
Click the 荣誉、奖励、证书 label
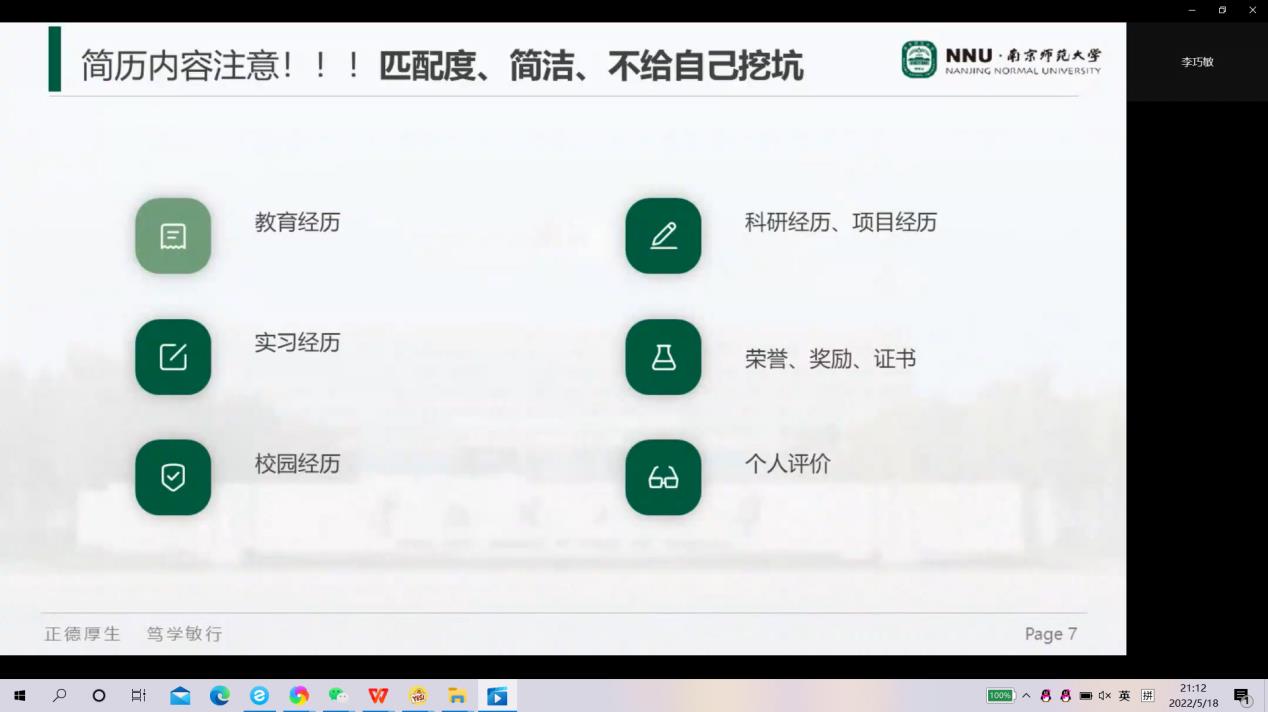[830, 359]
